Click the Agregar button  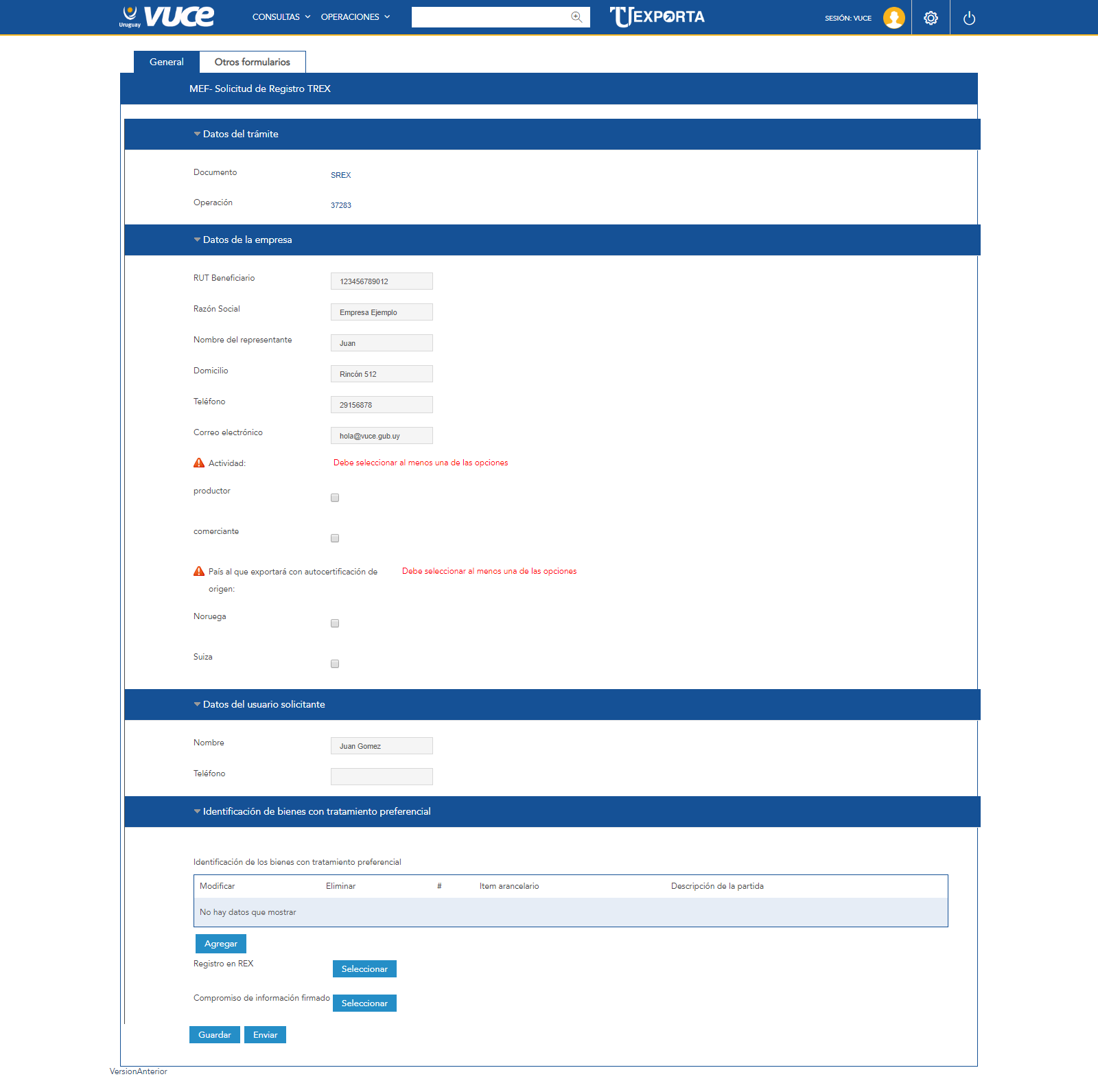click(x=220, y=944)
